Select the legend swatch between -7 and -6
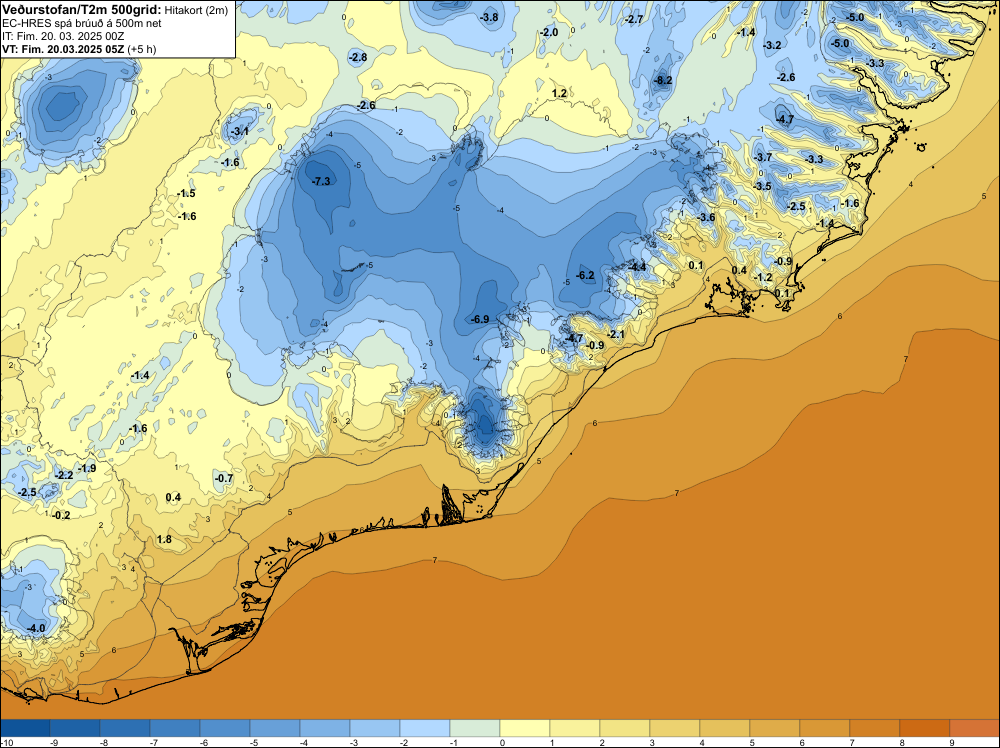1000x748 pixels. 175,728
